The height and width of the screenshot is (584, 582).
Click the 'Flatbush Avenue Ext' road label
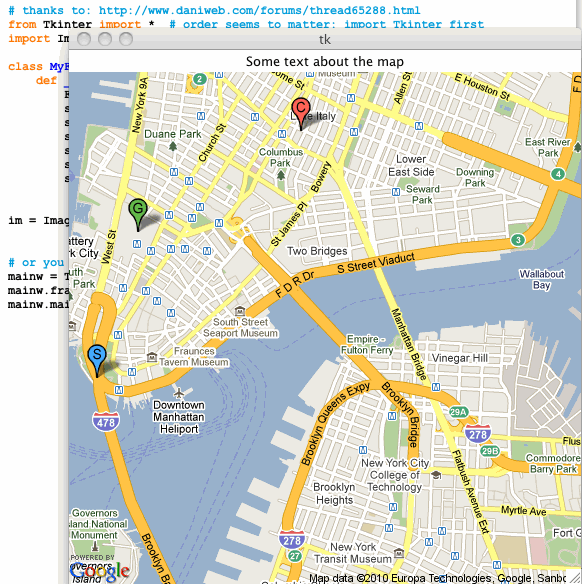pos(470,492)
